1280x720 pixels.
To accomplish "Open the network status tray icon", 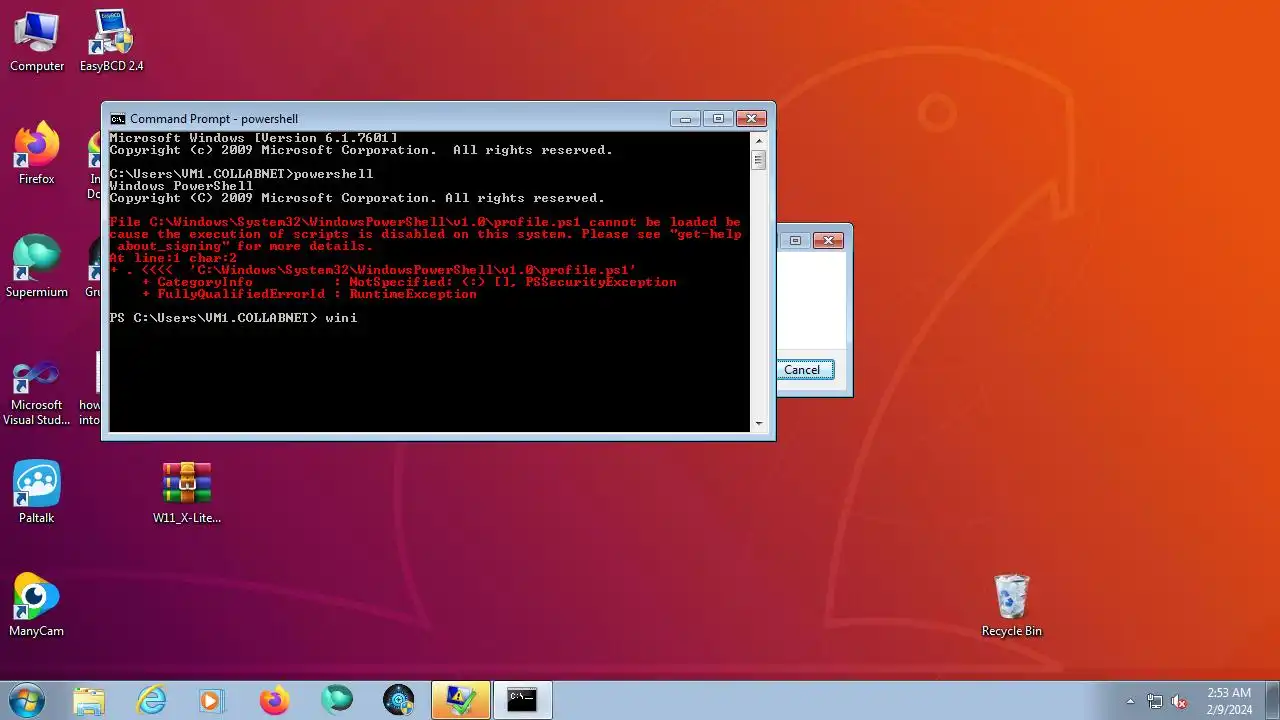I will pyautogui.click(x=1155, y=701).
